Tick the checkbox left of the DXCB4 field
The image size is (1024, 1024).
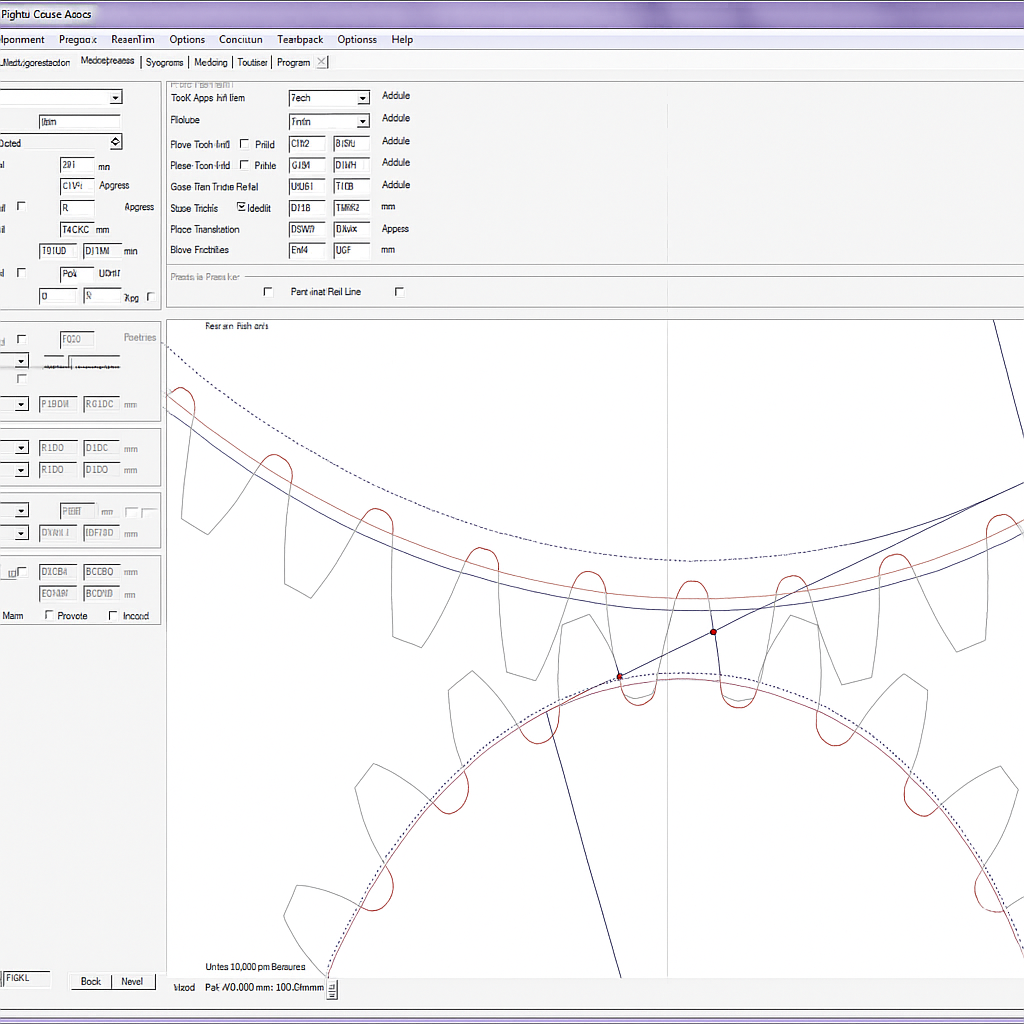[x=22, y=572]
